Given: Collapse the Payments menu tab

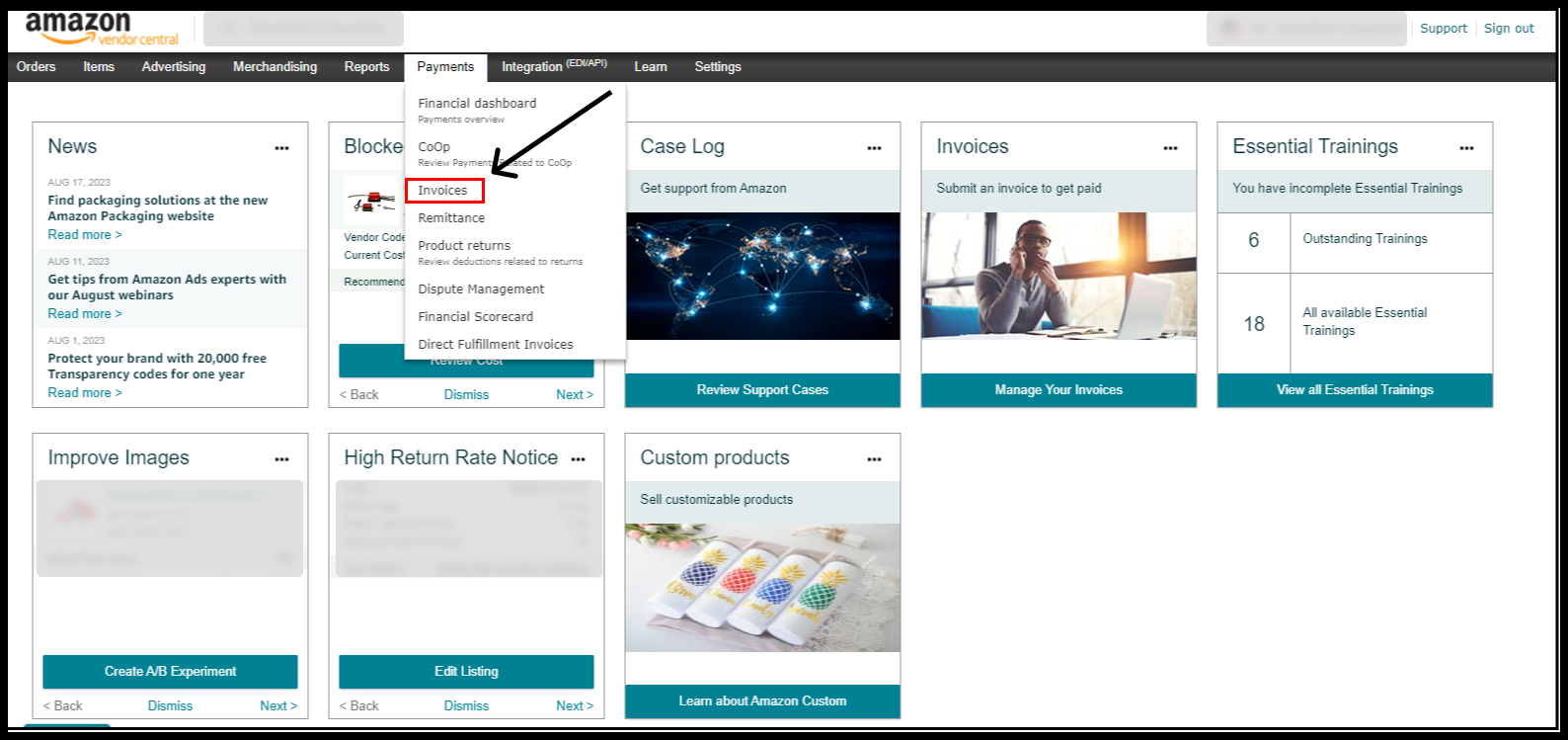Looking at the screenshot, I should tap(445, 67).
